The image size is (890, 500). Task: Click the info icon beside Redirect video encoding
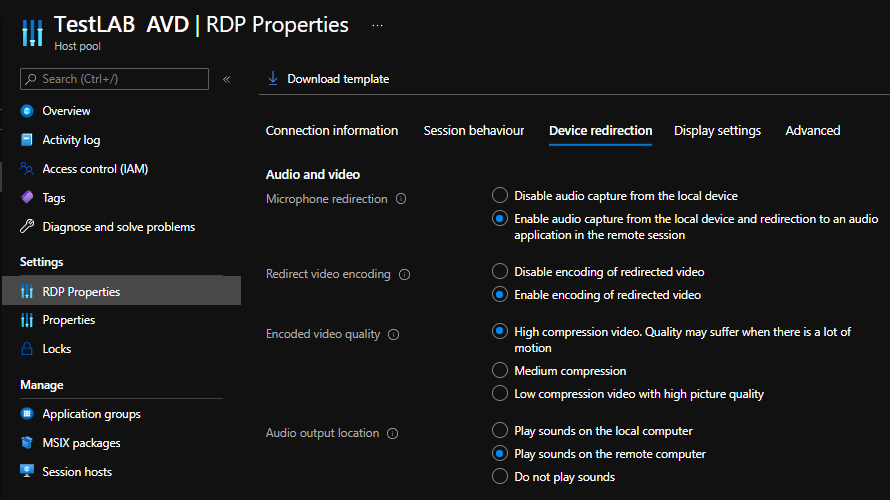click(x=405, y=274)
